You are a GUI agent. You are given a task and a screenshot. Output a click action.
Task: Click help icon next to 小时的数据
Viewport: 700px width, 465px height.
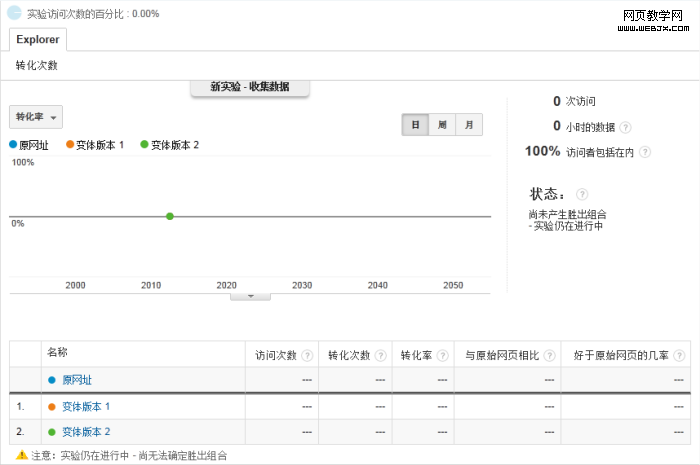[625, 127]
